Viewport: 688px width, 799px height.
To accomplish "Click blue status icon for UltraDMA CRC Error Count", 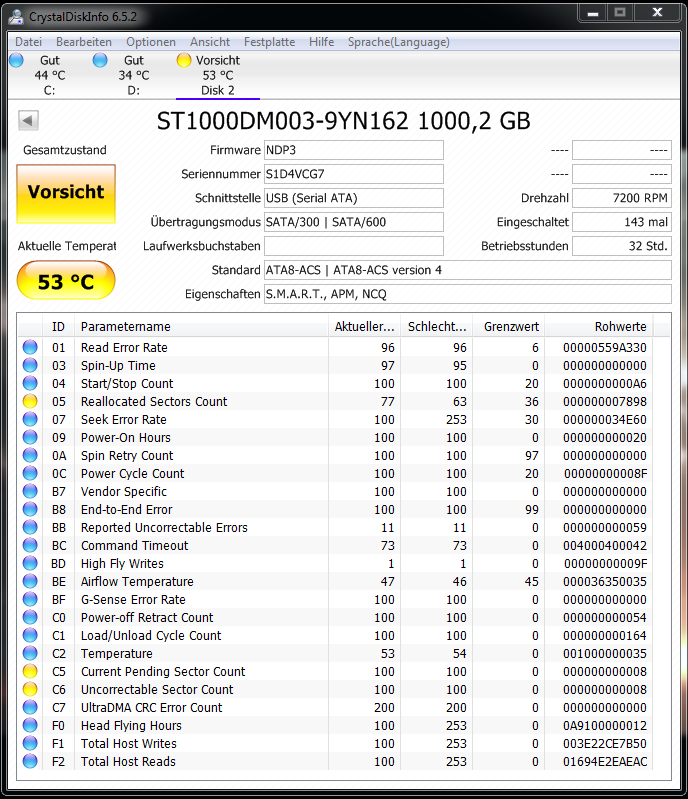I will point(30,707).
